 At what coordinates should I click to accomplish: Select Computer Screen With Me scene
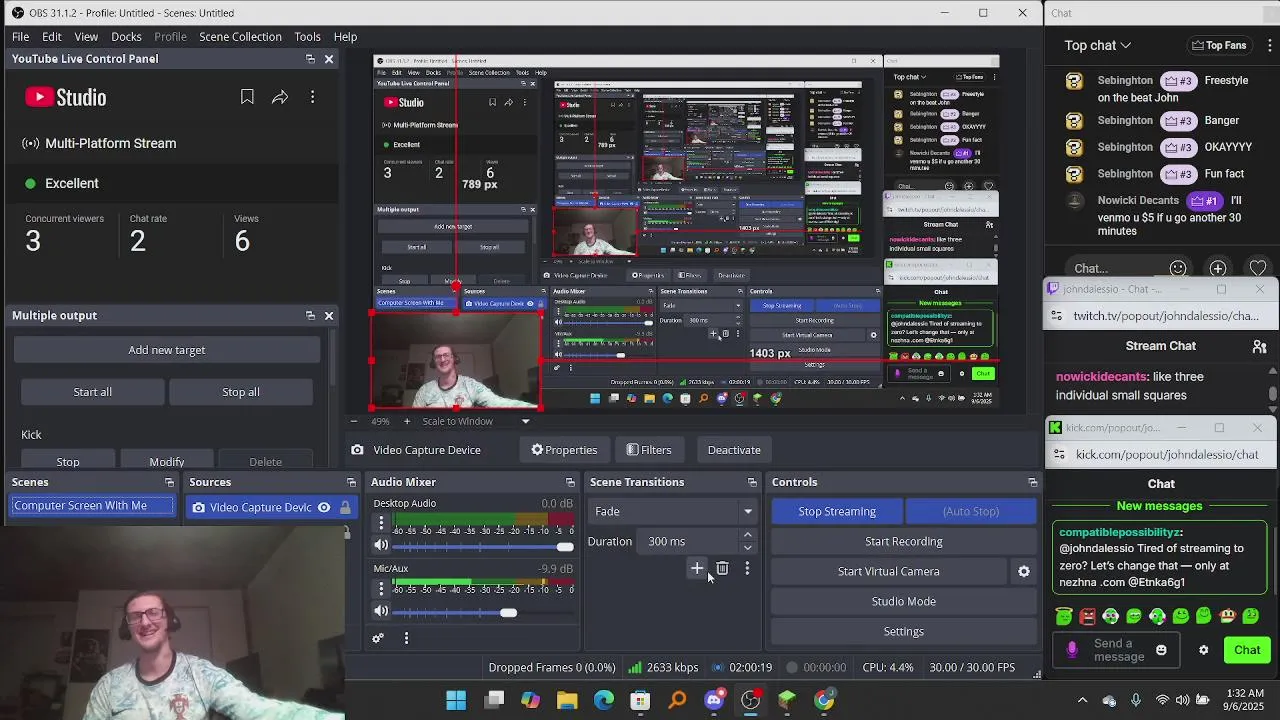click(93, 506)
